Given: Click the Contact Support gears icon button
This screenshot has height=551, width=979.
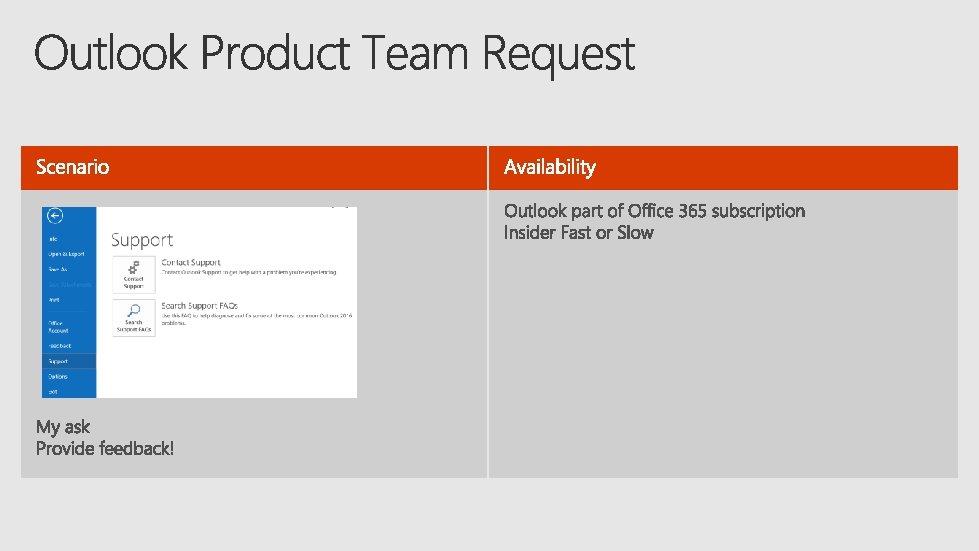Looking at the screenshot, I should coord(134,275).
